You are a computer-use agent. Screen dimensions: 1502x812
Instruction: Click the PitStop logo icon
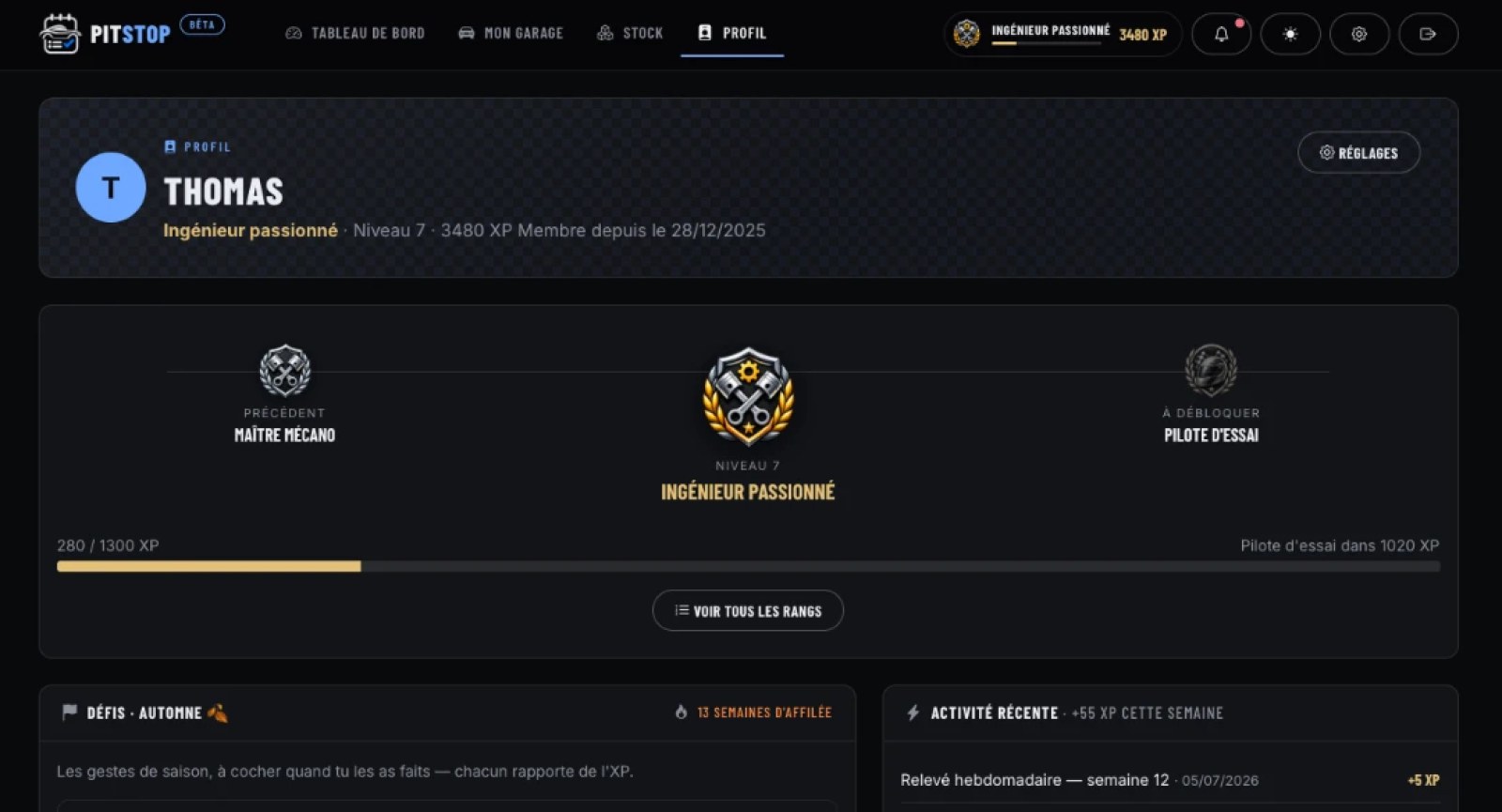click(60, 34)
